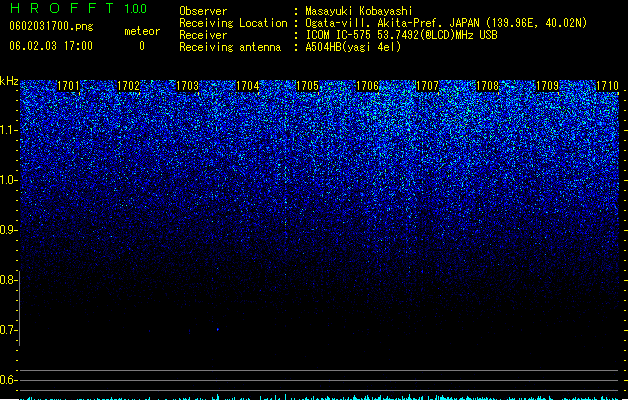
Task: Click the 1706 time marker
Action: pyautogui.click(x=368, y=86)
